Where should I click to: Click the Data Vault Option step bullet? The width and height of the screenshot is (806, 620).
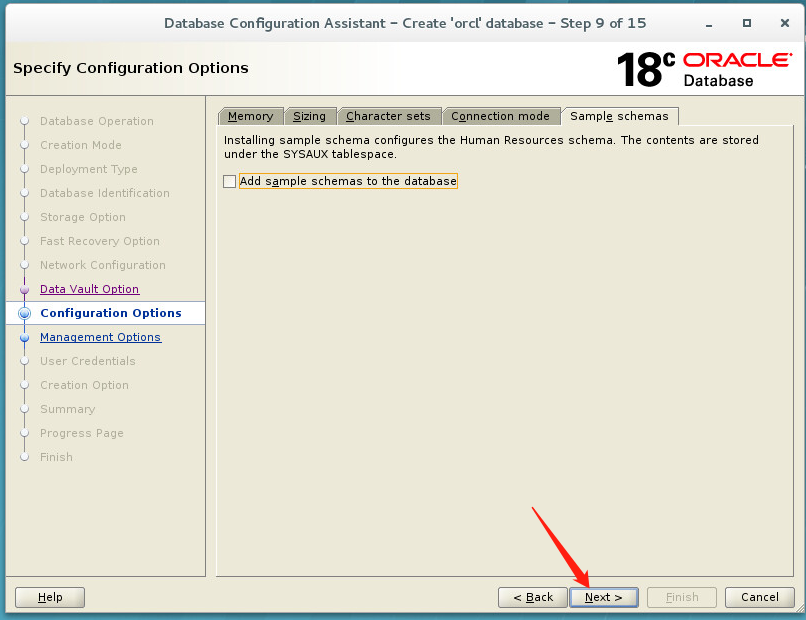[x=24, y=289]
